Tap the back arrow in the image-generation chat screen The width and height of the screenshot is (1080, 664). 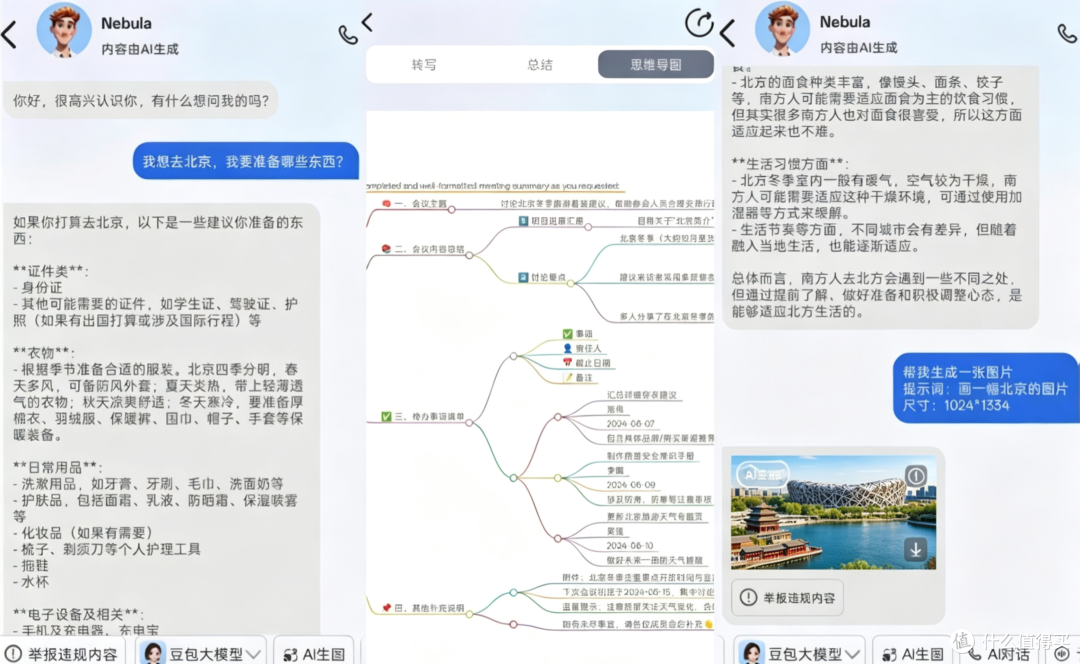click(728, 32)
